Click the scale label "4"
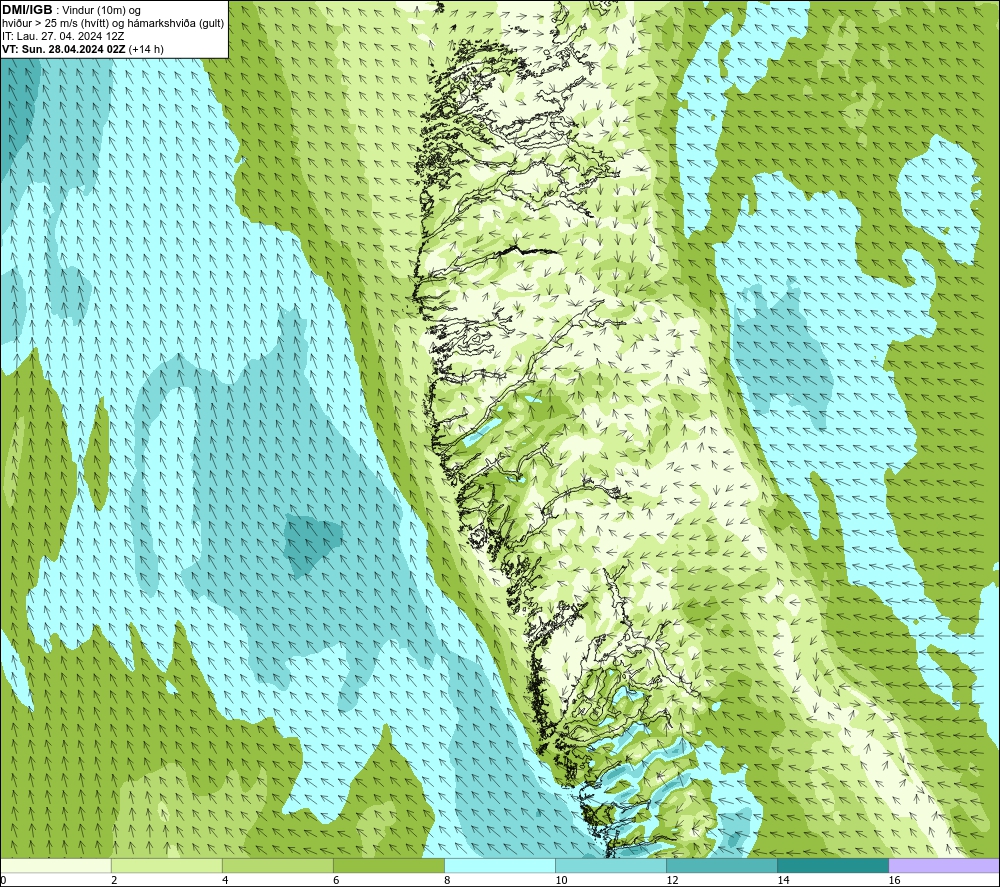Viewport: 1000px width, 887px height. (x=225, y=881)
